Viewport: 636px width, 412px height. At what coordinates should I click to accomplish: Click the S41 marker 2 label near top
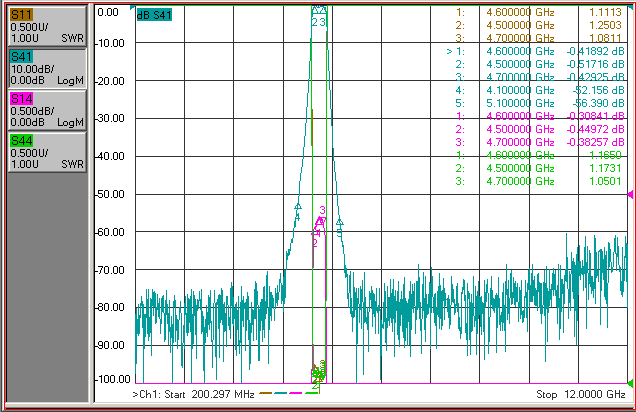click(x=314, y=22)
